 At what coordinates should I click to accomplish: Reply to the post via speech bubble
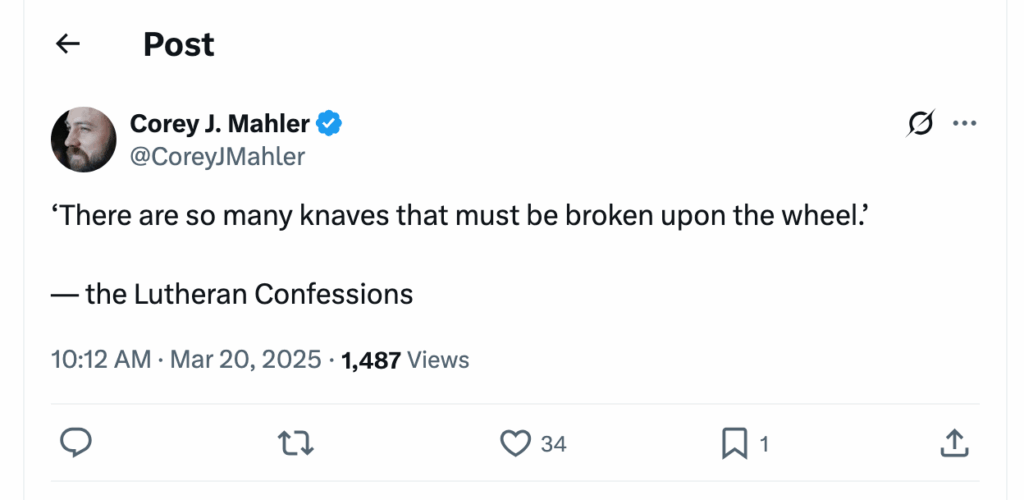click(x=77, y=443)
